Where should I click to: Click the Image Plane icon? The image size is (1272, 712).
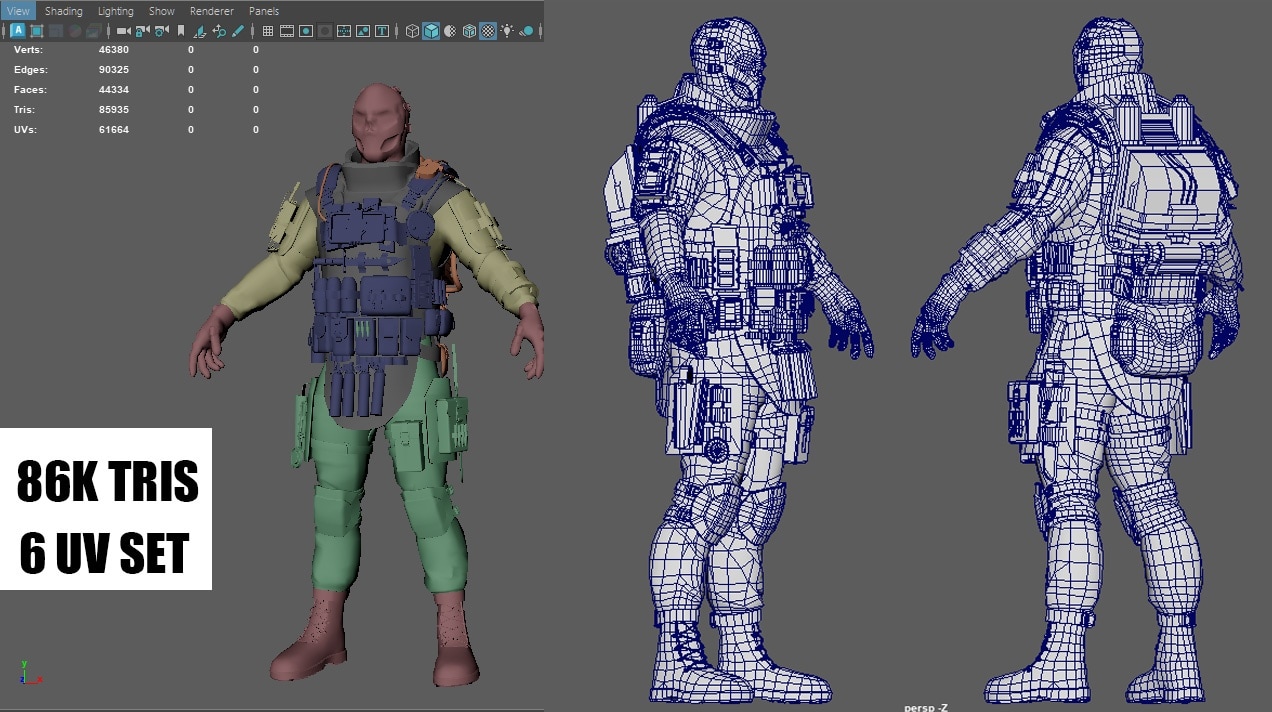pos(201,31)
